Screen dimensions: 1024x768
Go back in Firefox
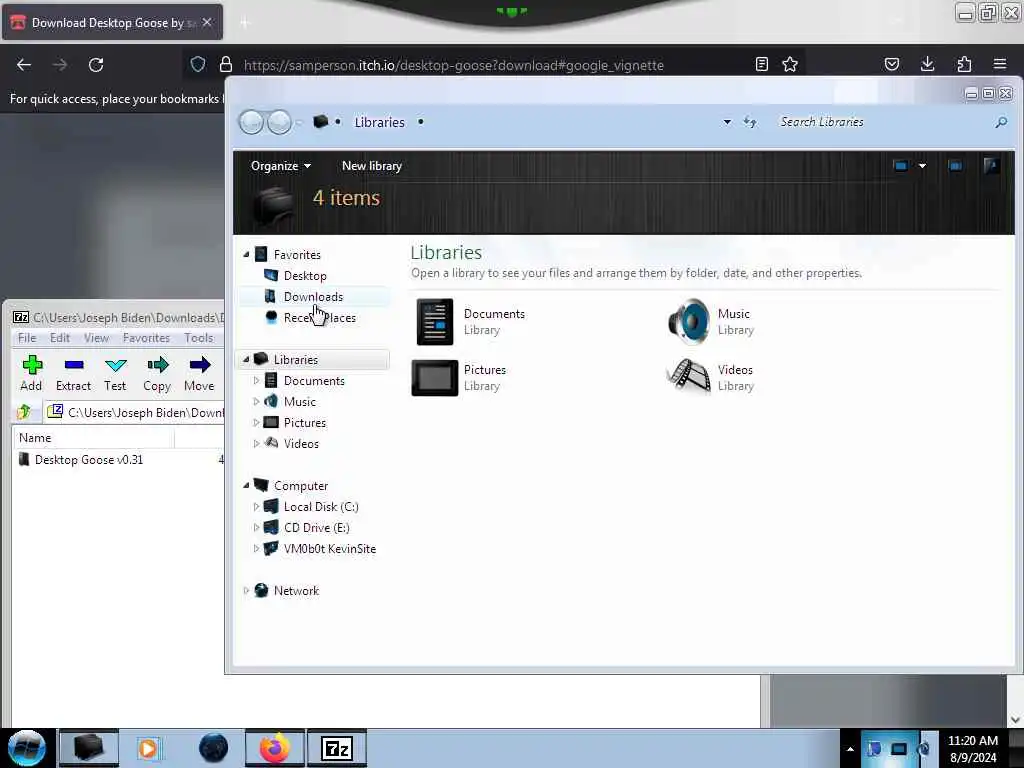click(24, 65)
